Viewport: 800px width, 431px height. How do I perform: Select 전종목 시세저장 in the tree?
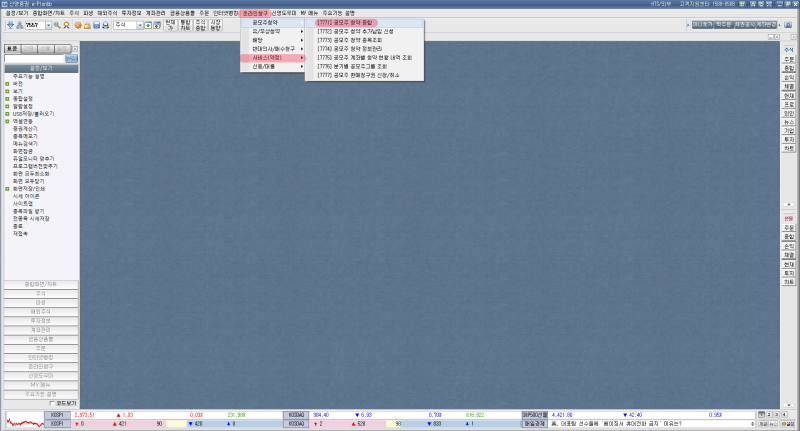(x=31, y=219)
